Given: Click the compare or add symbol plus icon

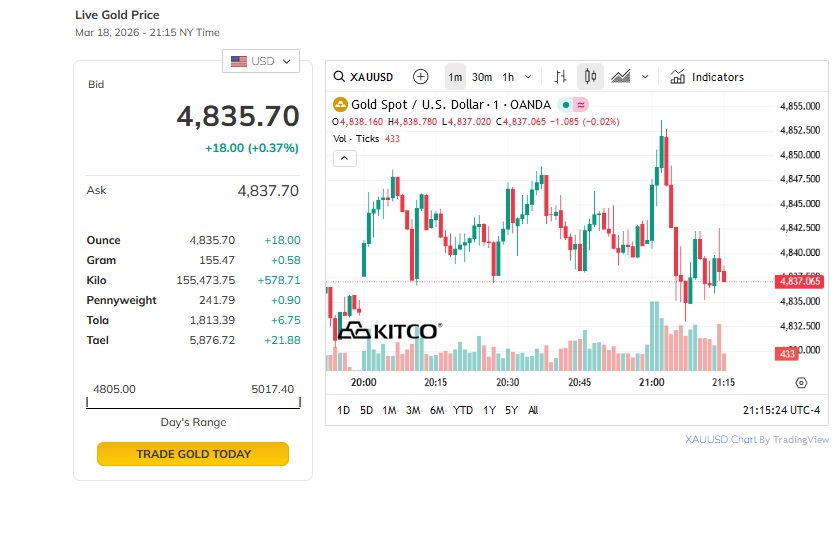Looking at the screenshot, I should 420,77.
